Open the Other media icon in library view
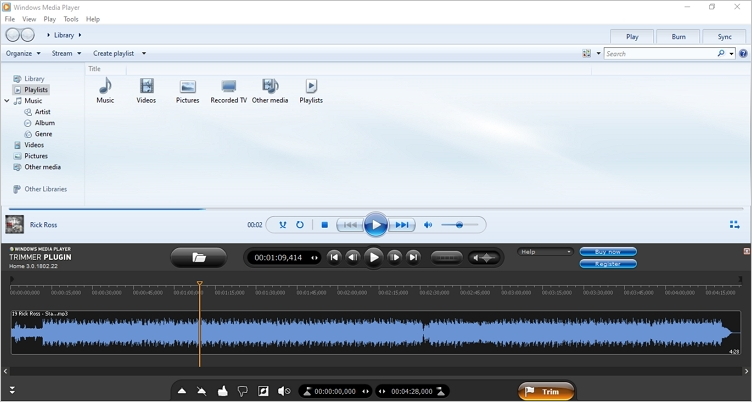Viewport: 752px width, 402px height. (270, 91)
